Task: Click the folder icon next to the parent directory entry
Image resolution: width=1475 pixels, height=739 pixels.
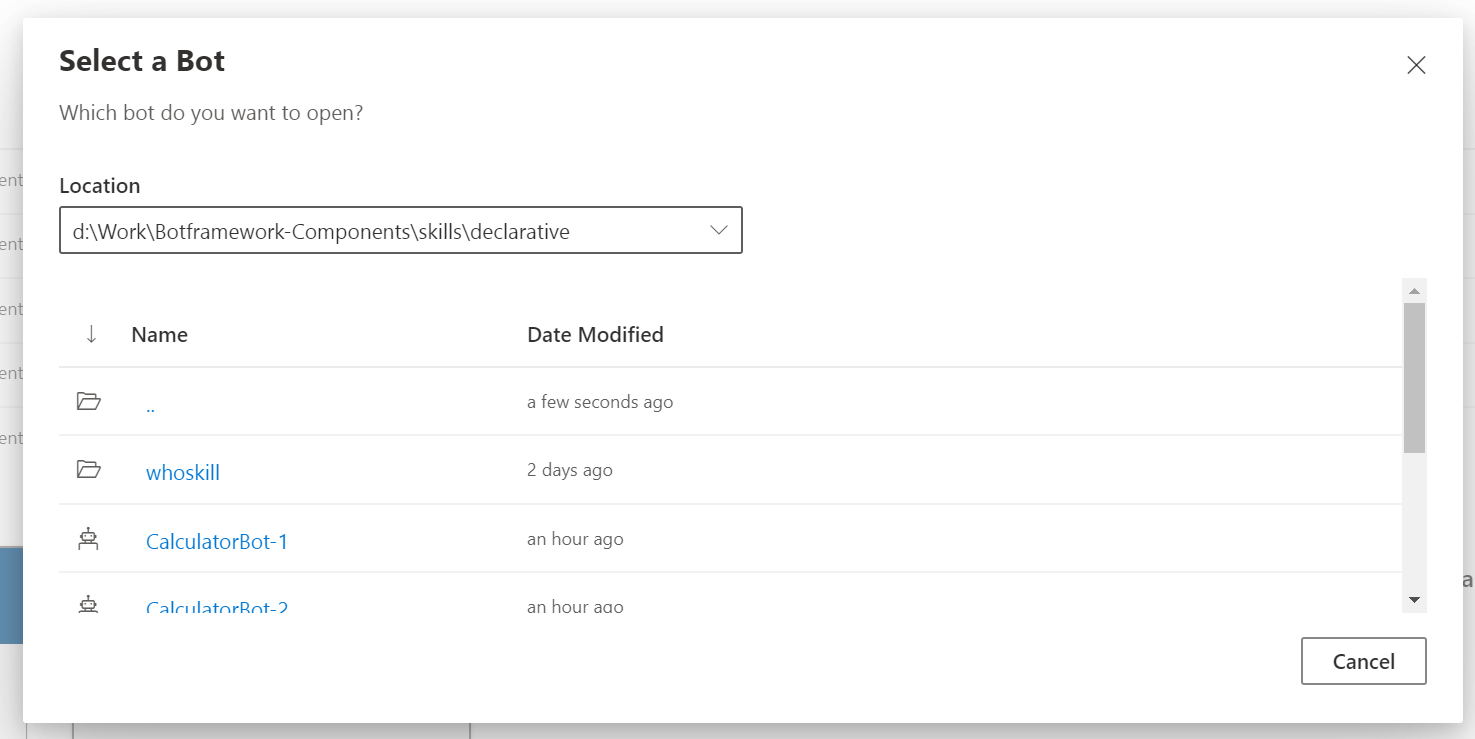Action: [x=88, y=401]
